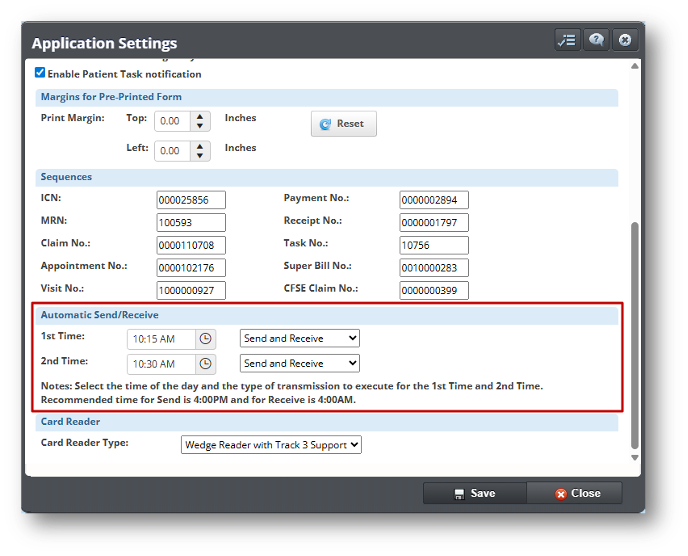This screenshot has width=688, height=556.
Task: Click the checklist icon in the title bar
Action: [567, 40]
